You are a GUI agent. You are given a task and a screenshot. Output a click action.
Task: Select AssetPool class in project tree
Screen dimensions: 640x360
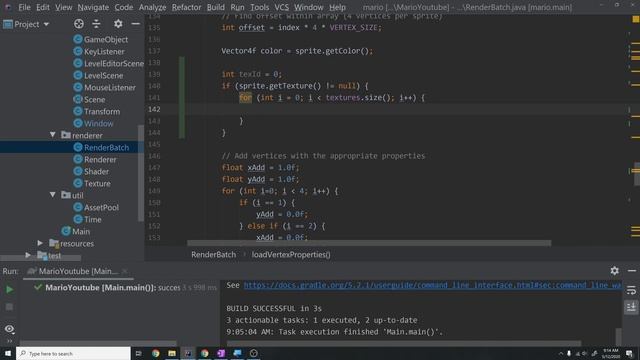coord(101,207)
